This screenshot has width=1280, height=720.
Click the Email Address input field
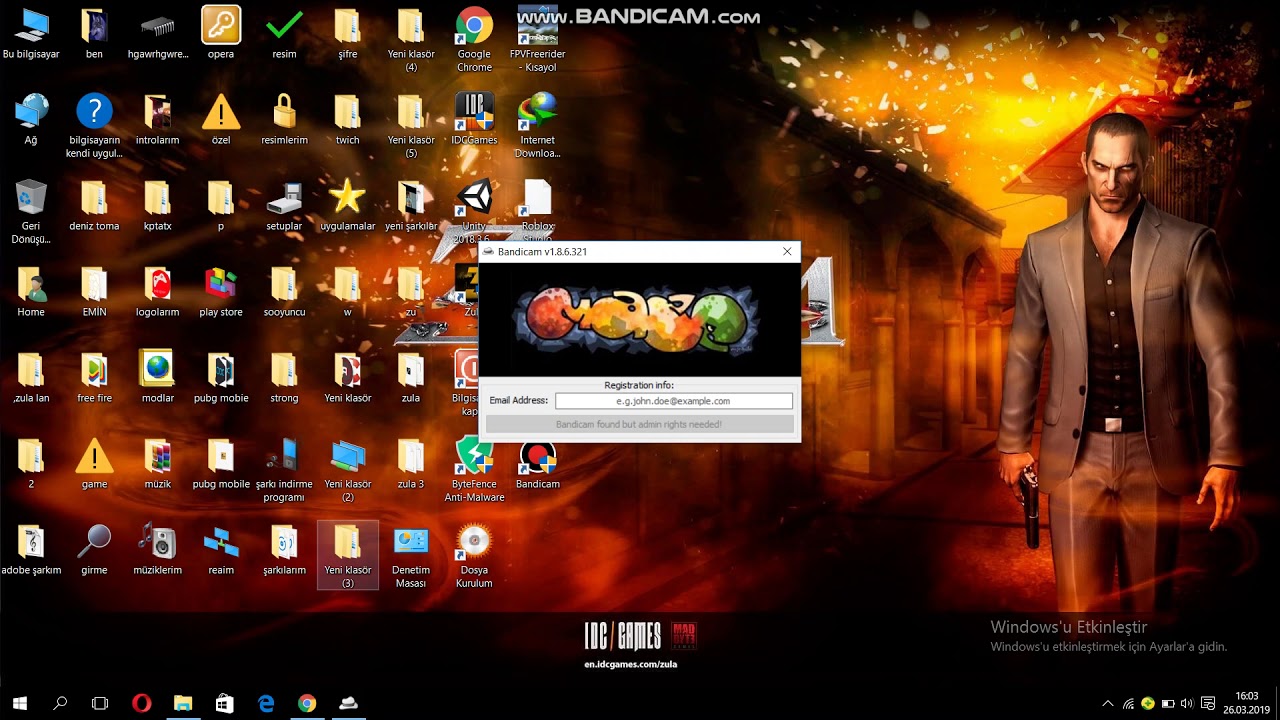click(x=674, y=401)
